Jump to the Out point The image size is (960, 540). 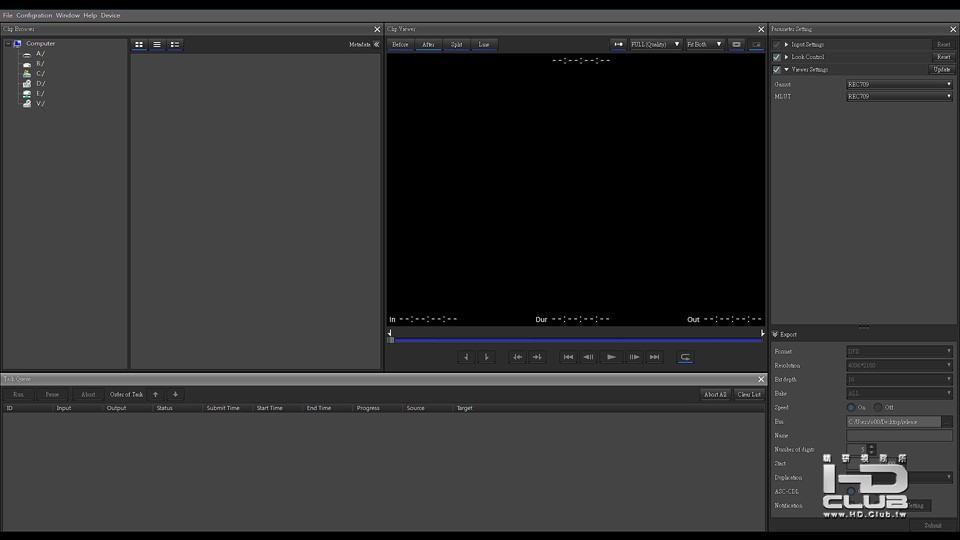(x=537, y=357)
